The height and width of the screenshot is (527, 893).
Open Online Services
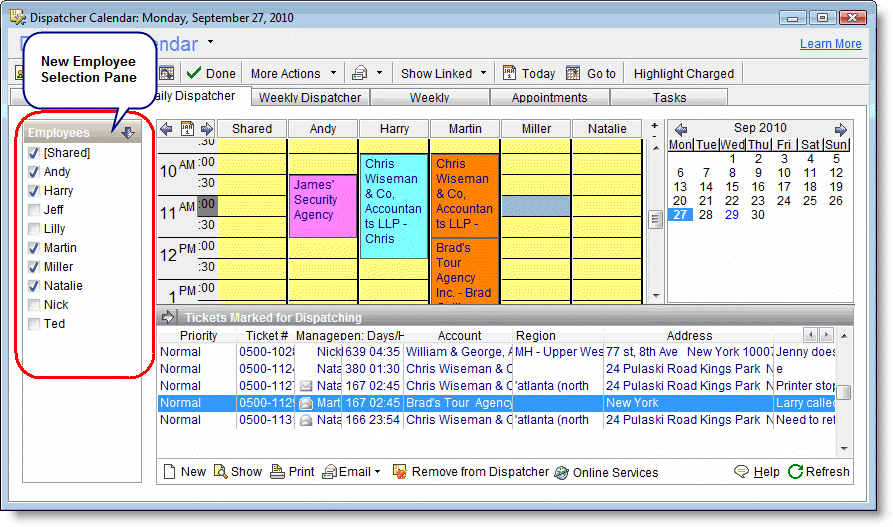(x=607, y=472)
